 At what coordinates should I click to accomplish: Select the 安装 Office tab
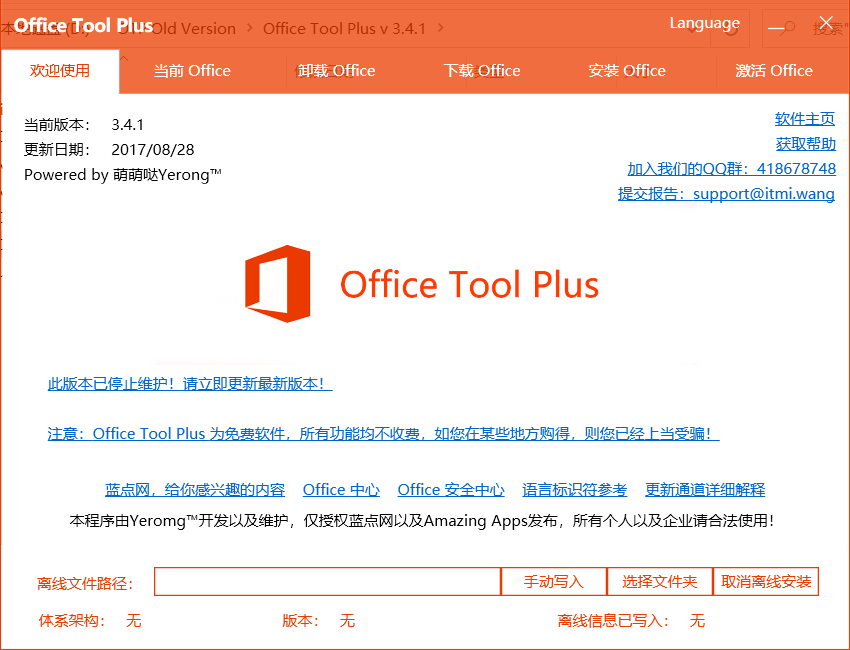coord(627,71)
